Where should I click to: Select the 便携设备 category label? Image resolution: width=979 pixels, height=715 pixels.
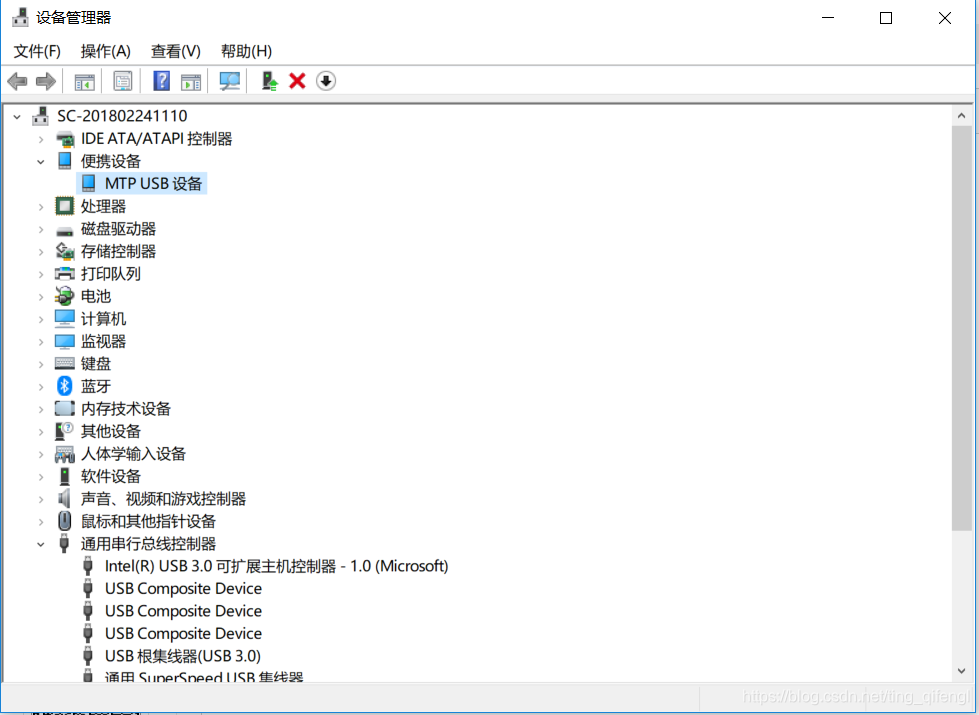[111, 161]
